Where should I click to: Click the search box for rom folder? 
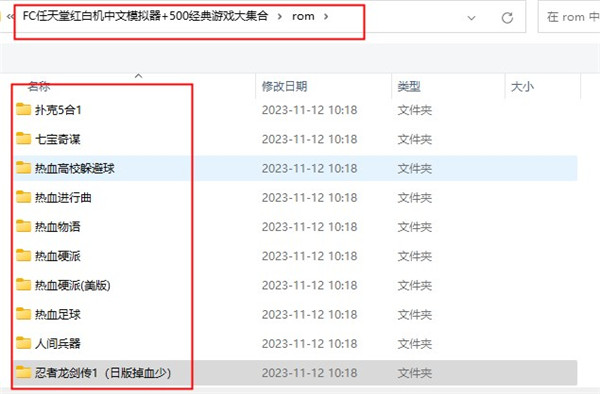pos(569,17)
